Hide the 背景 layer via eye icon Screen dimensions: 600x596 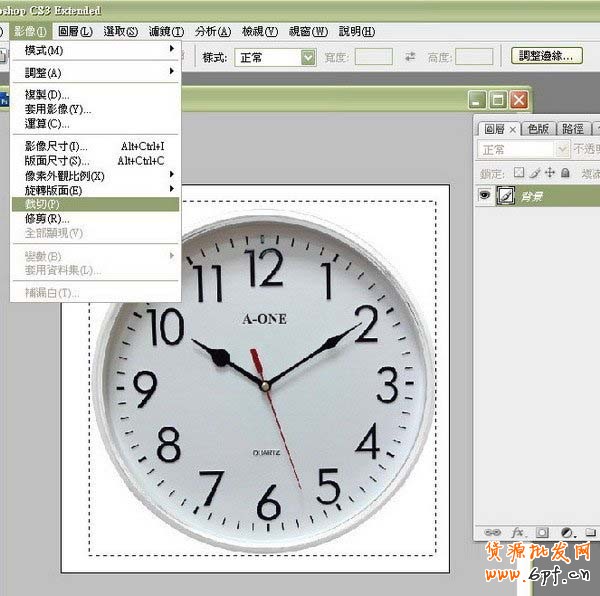pyautogui.click(x=484, y=195)
